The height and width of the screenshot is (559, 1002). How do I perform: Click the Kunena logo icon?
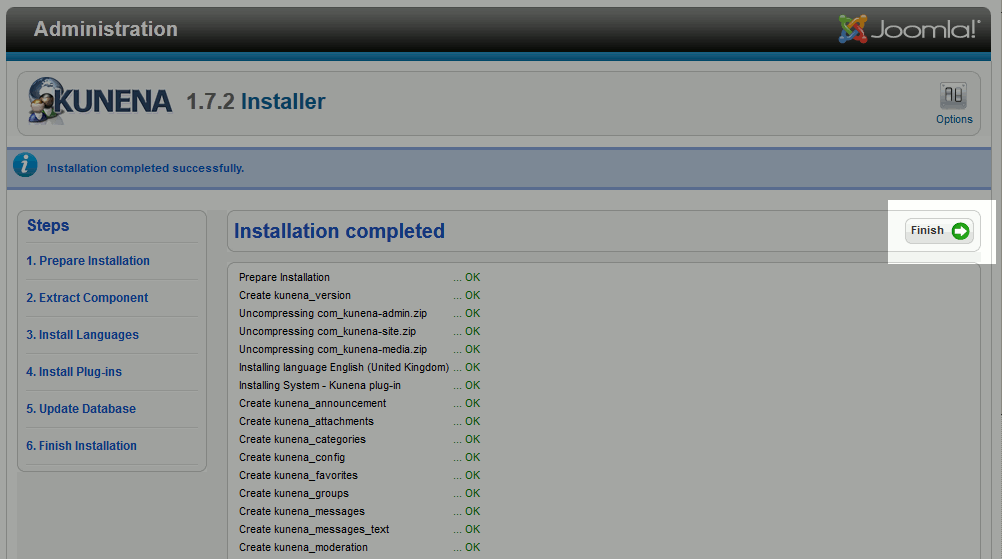coord(100,100)
